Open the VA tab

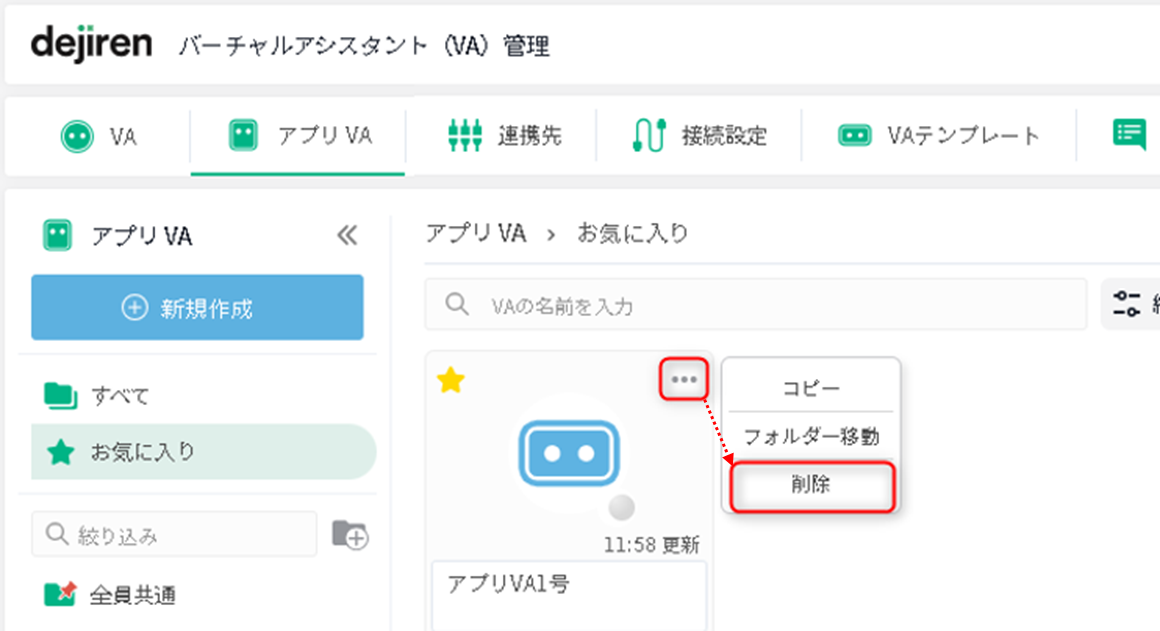tap(97, 136)
